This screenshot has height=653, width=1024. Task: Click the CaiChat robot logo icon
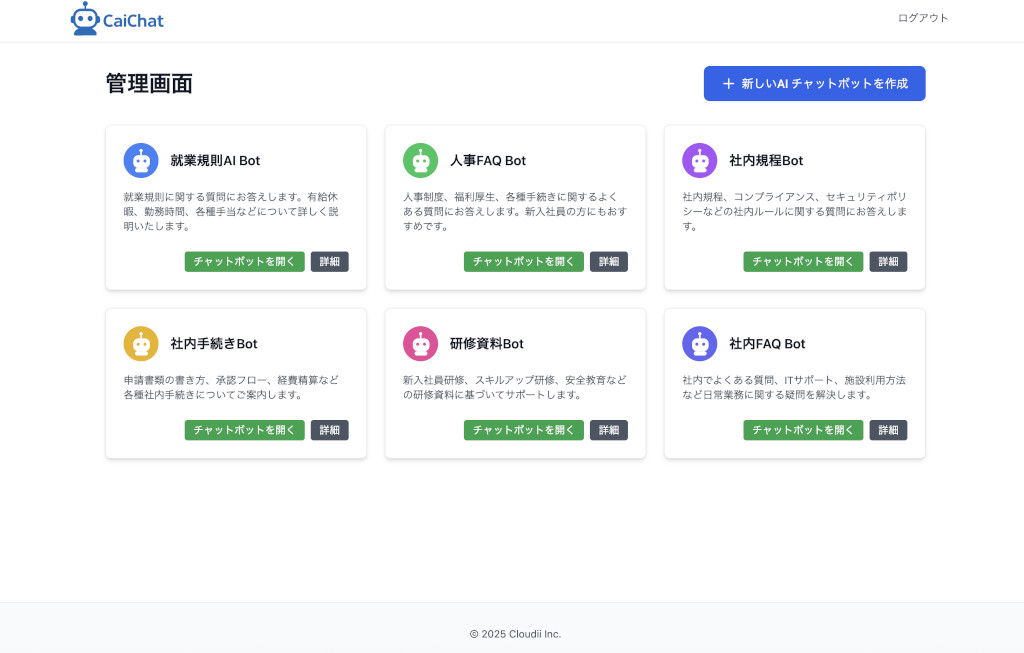pos(85,19)
